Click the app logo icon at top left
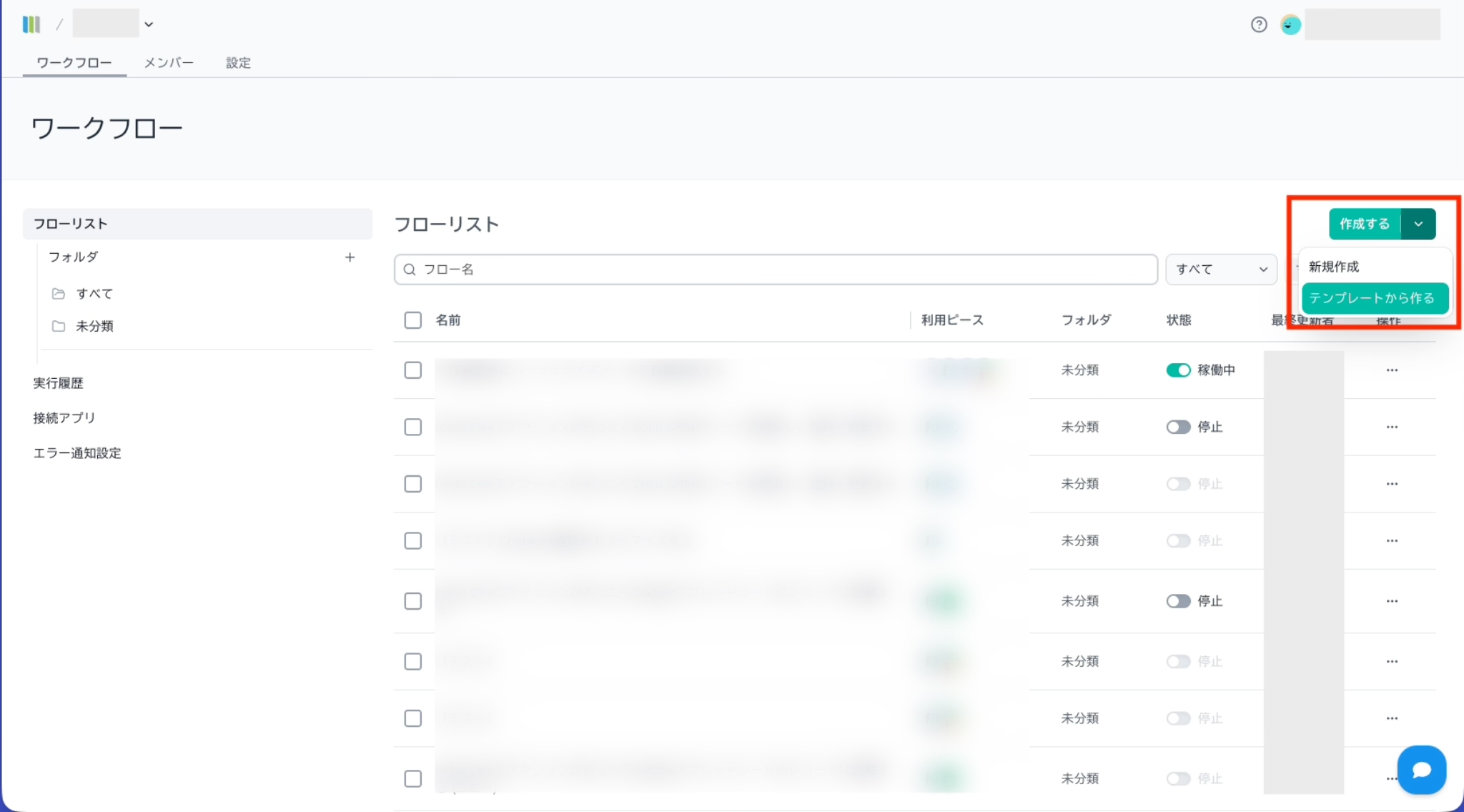 pyautogui.click(x=31, y=24)
